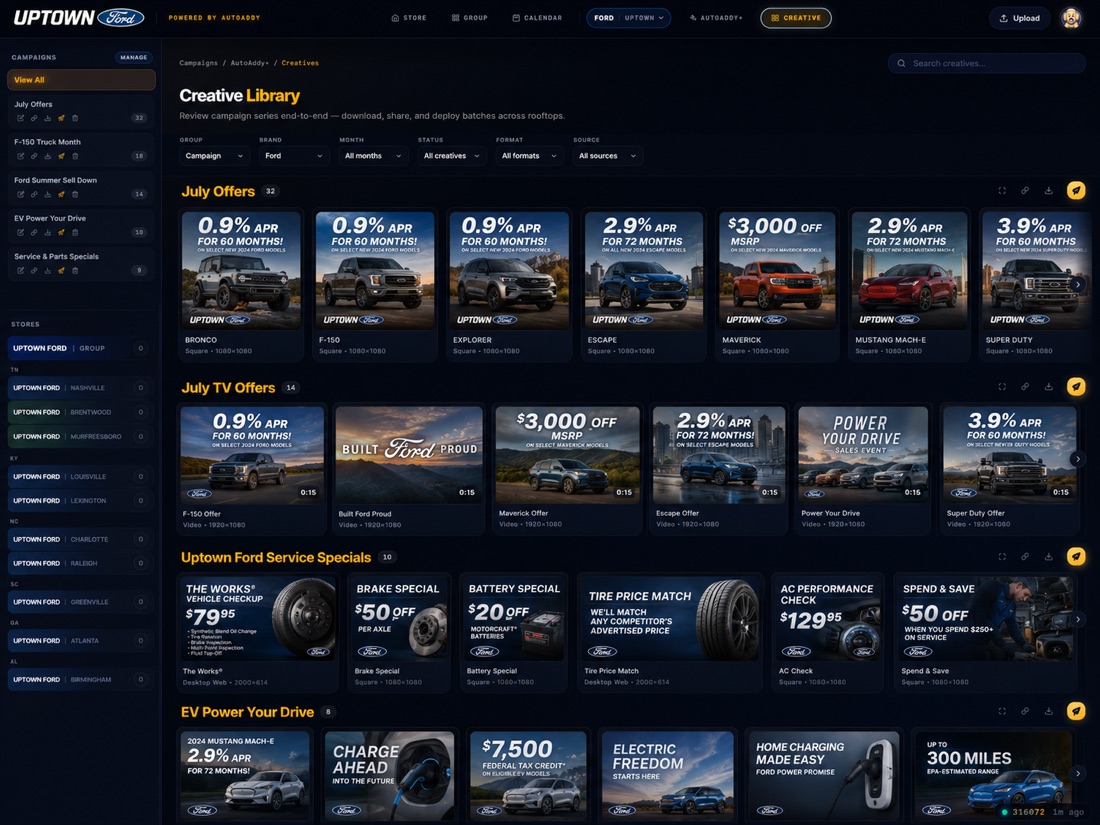This screenshot has width=1100, height=825.
Task: Click the Campaigns breadcrumb link
Action: [199, 63]
